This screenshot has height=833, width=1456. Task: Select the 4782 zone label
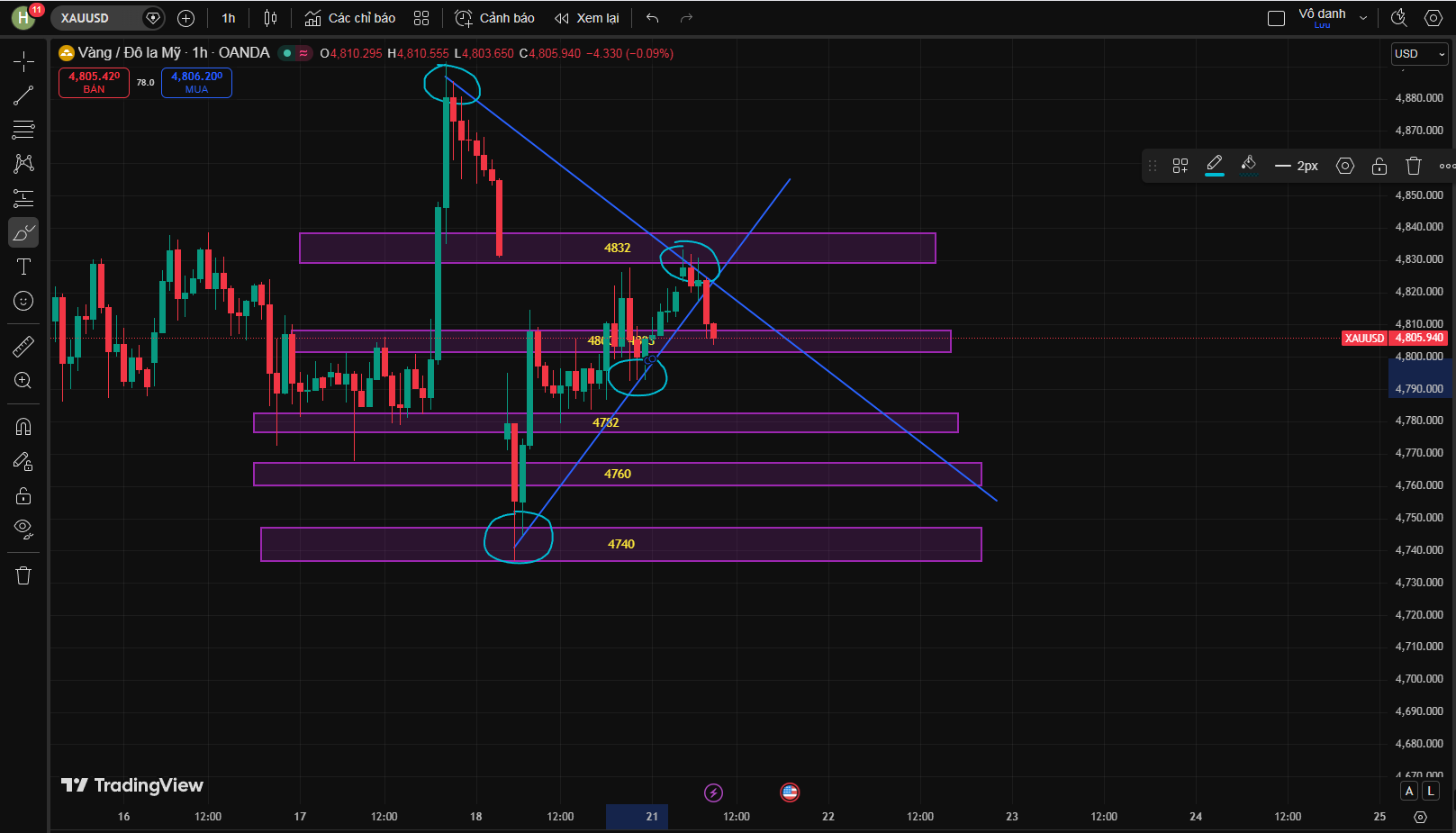tap(606, 422)
